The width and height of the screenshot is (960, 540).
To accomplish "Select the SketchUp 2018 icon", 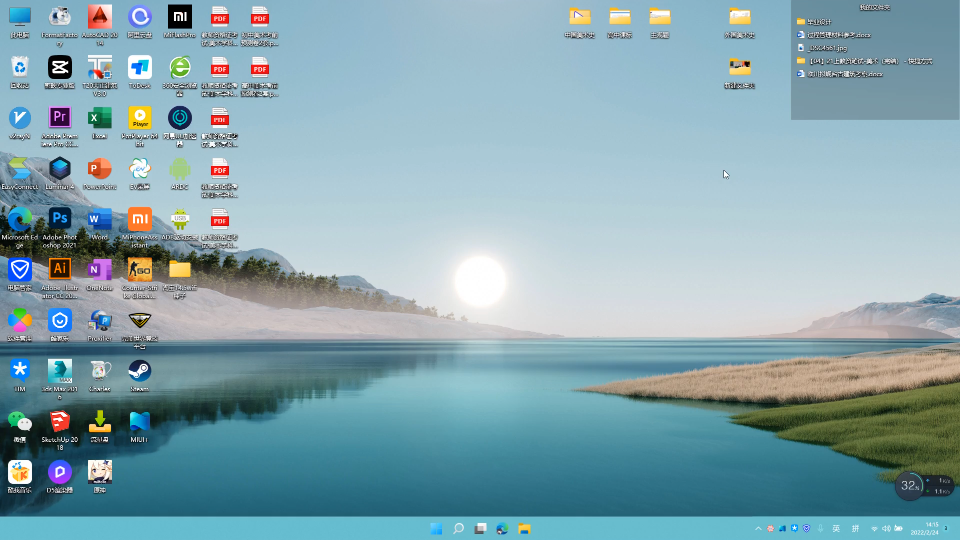I will coord(59,430).
